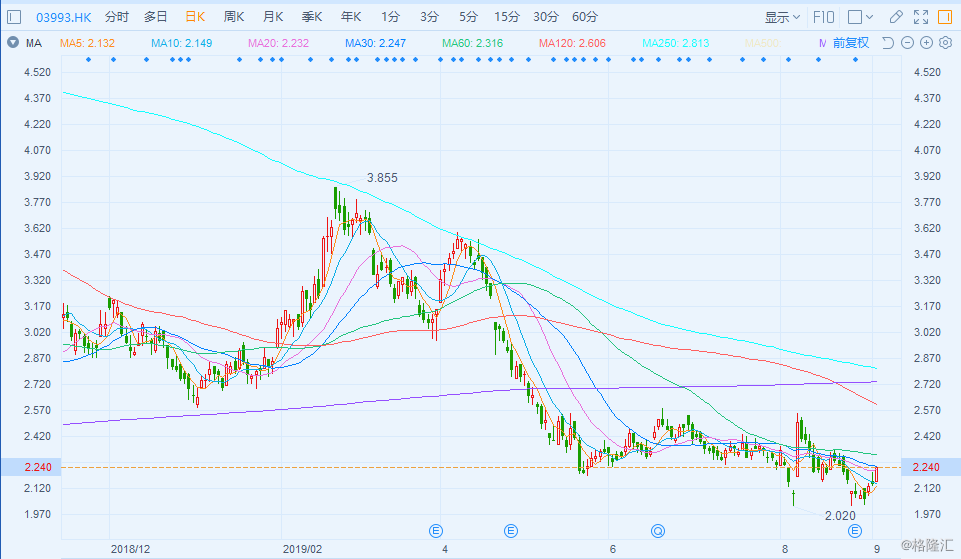This screenshot has height=559, width=961.
Task: Click 前复权 price adjustment link
Action: [850, 43]
